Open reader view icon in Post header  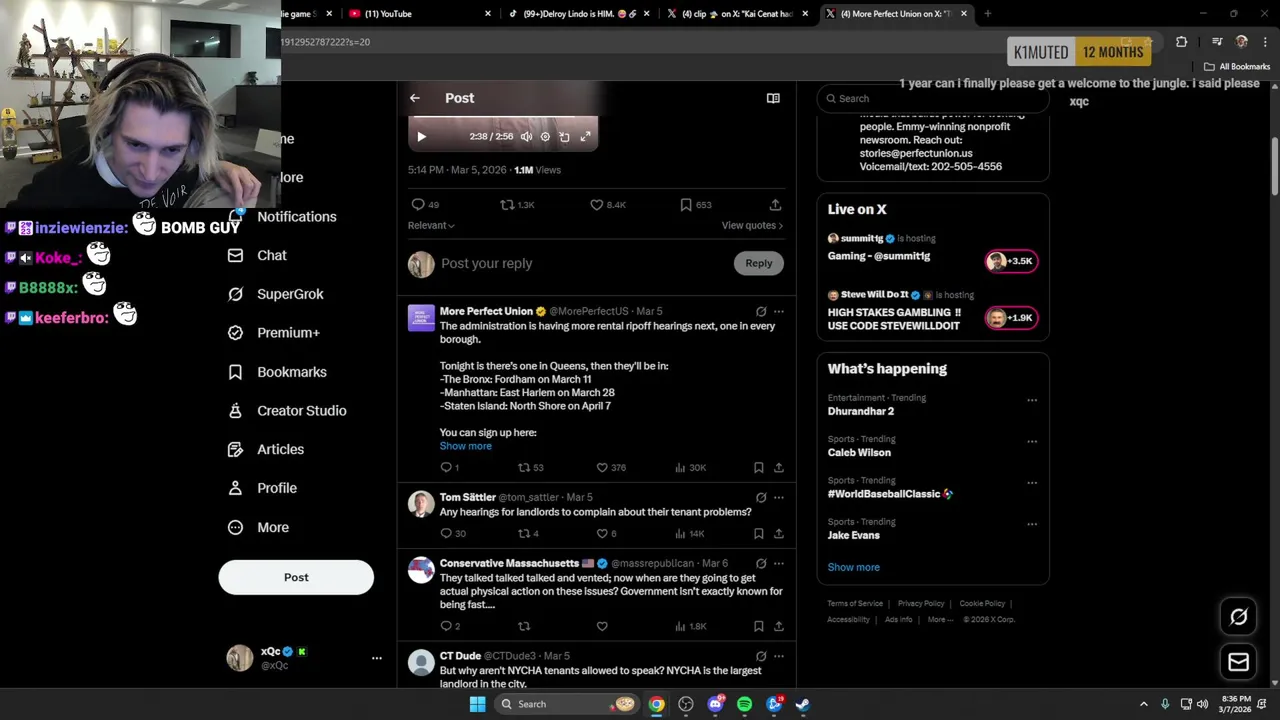click(773, 98)
